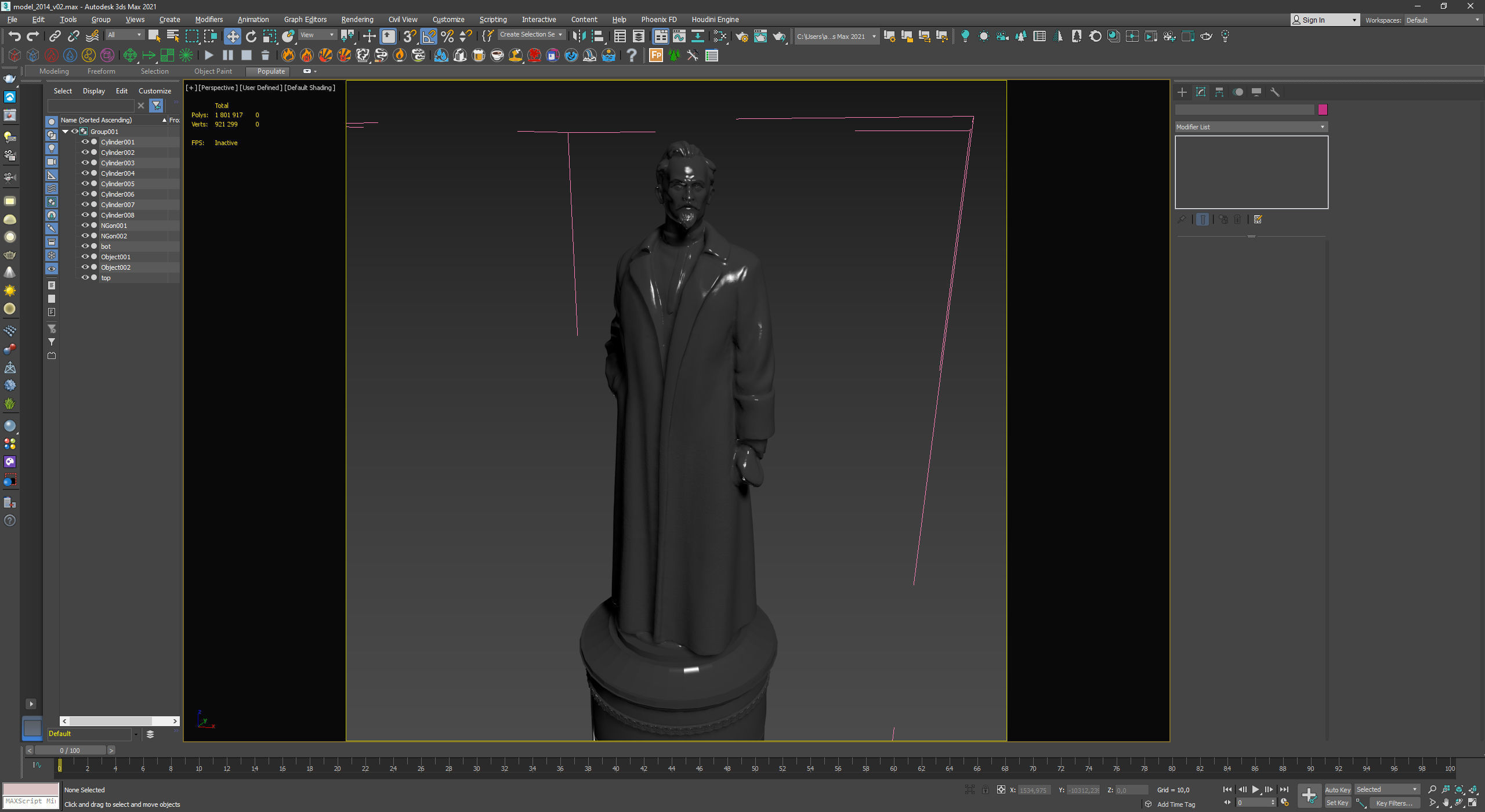
Task: Open the Modifier List dropdown
Action: 1251,127
